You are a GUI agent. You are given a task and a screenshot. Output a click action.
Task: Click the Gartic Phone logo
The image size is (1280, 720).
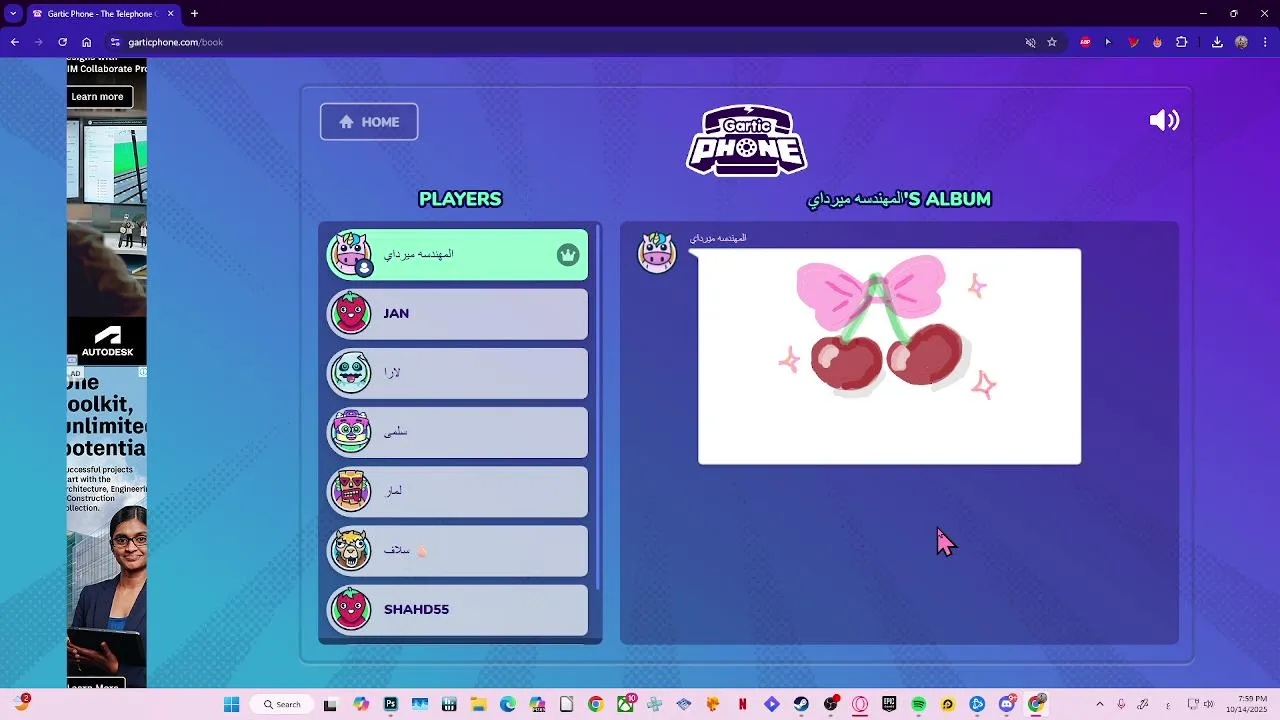pyautogui.click(x=747, y=140)
